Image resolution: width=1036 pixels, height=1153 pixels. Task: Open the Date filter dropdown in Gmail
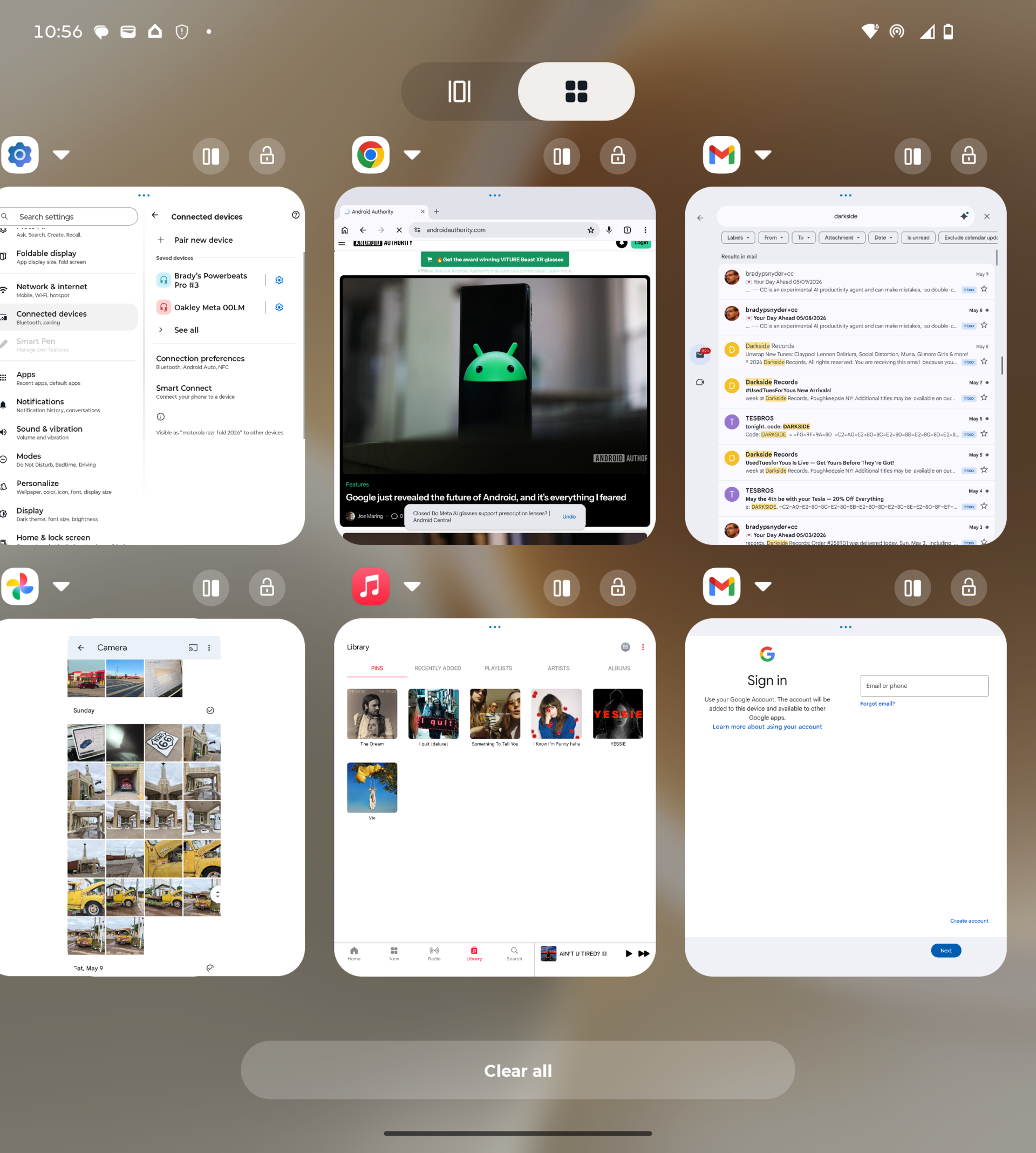point(883,238)
